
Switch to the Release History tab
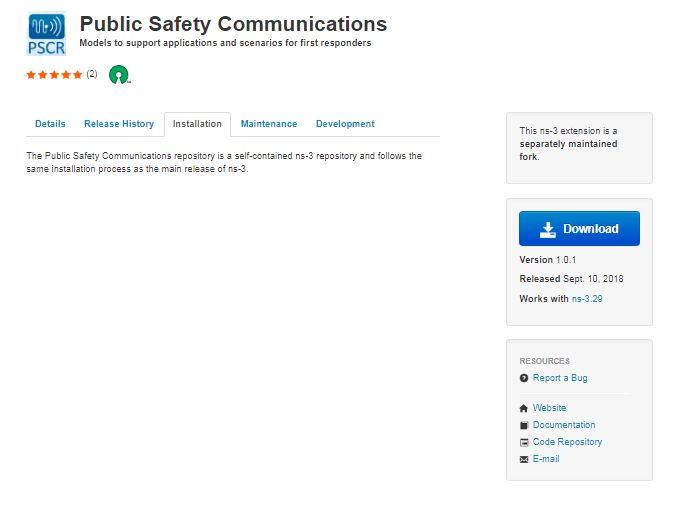coord(119,124)
